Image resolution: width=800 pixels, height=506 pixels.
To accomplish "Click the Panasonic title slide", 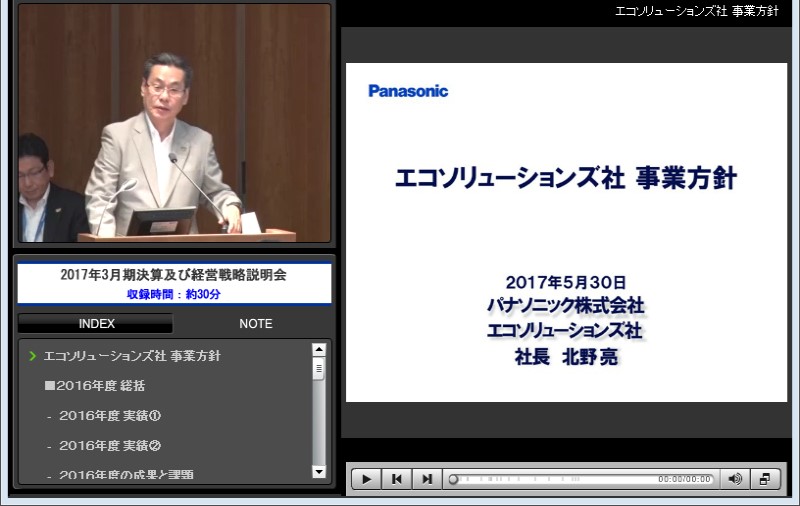I will click(x=566, y=232).
